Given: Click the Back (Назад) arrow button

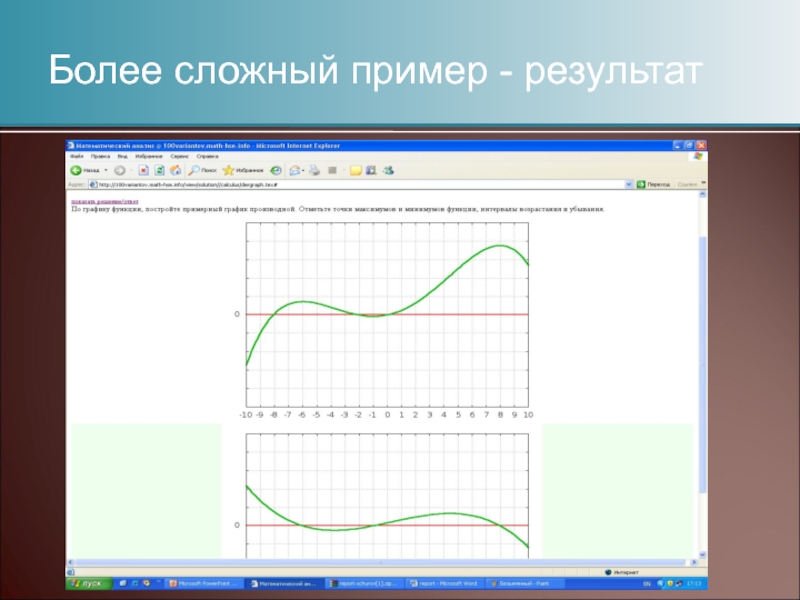Looking at the screenshot, I should click(85, 170).
